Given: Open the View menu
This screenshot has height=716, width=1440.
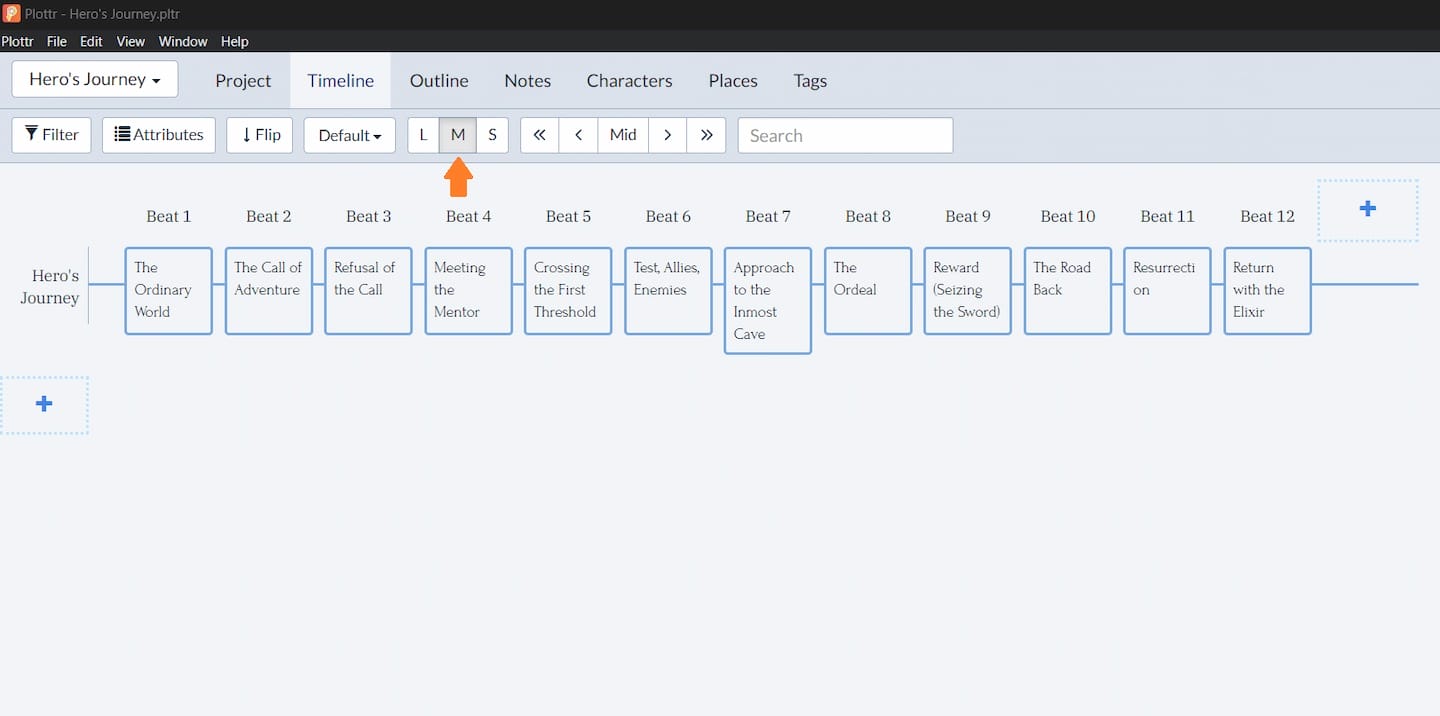Looking at the screenshot, I should point(130,41).
